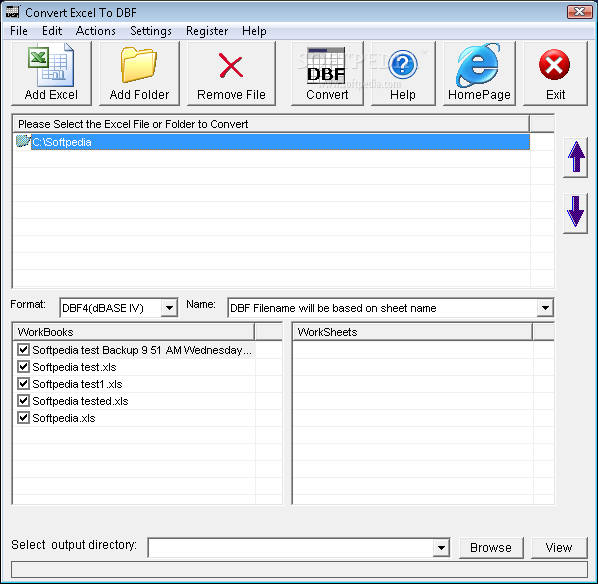Viewport: 598px width, 584px height.
Task: Select the 'Softpedia tested.xls' file name
Action: [x=80, y=401]
